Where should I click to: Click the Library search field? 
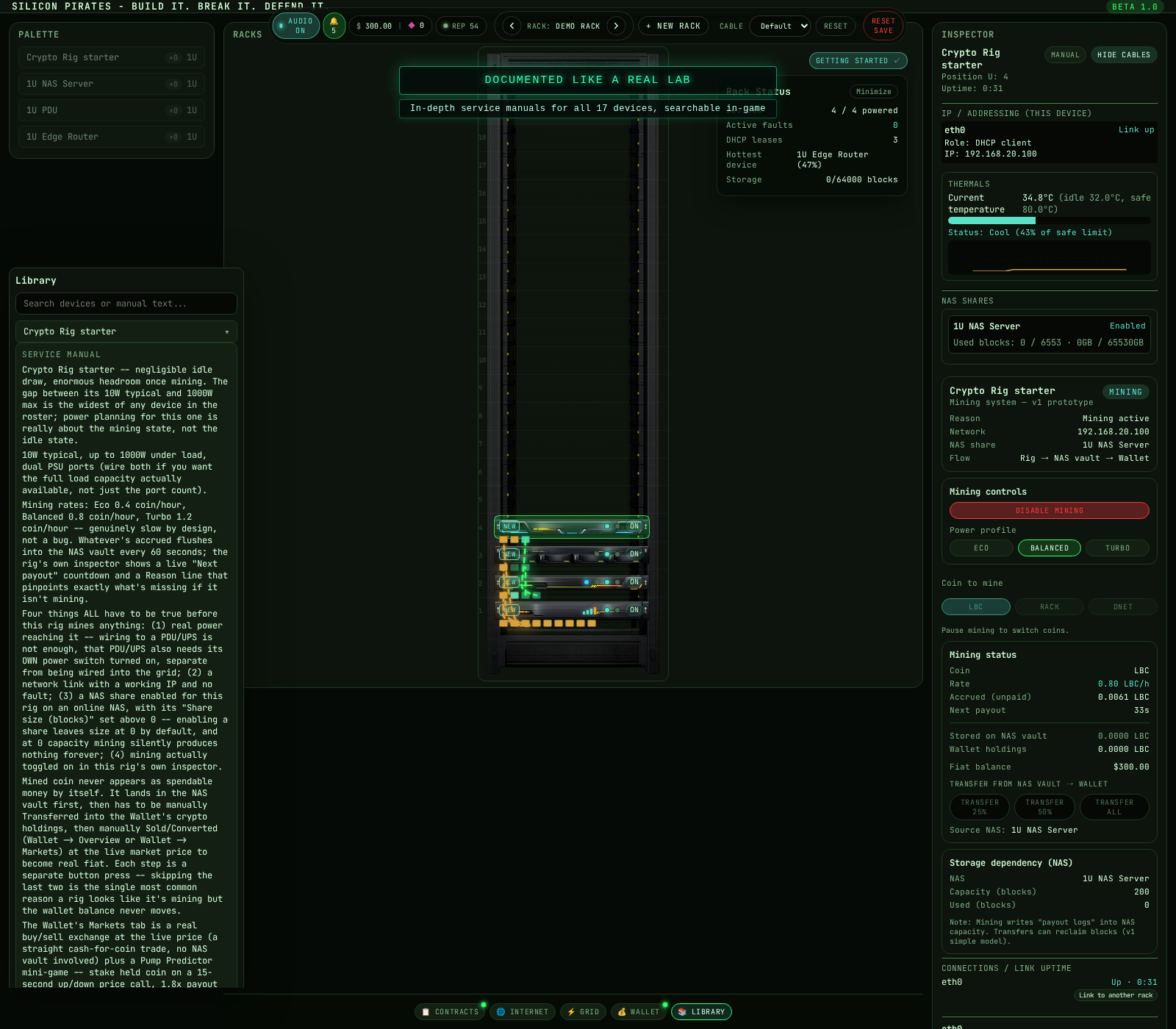(126, 304)
